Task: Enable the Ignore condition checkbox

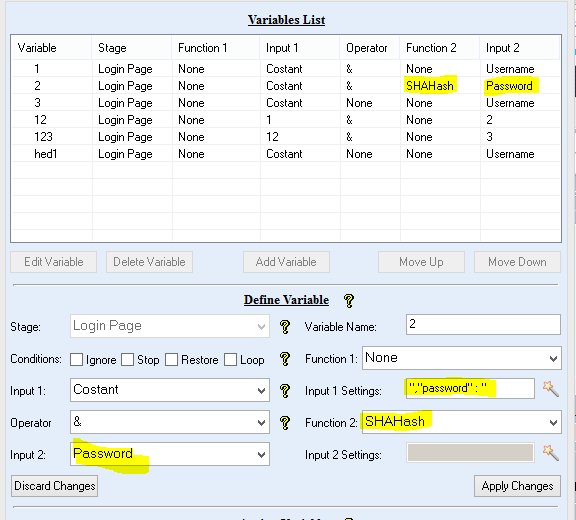Action: coord(76,360)
